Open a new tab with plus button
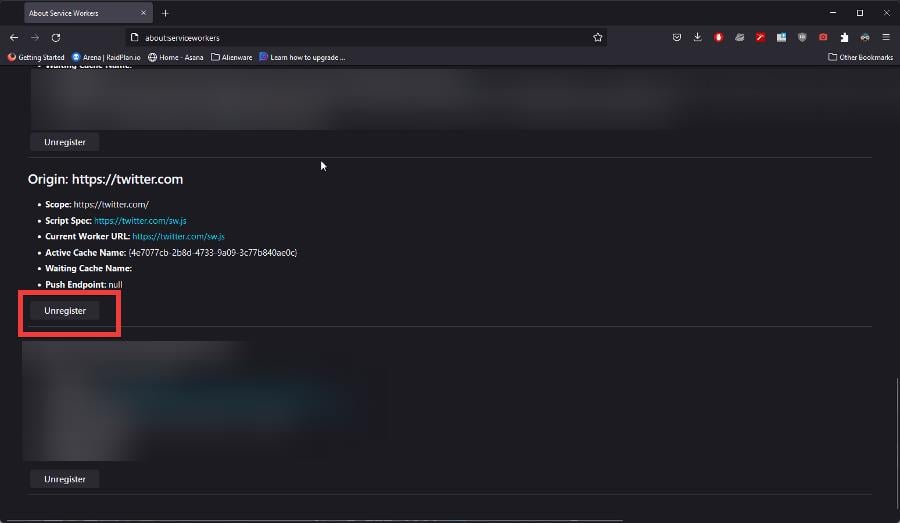Viewport: 900px width, 523px height. point(165,13)
